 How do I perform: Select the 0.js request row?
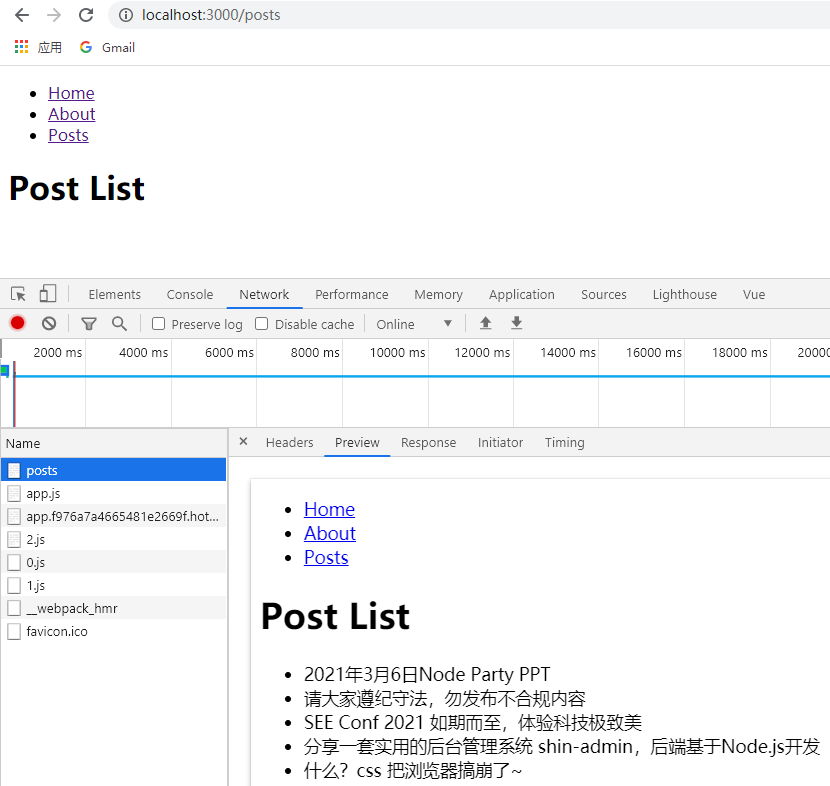[x=114, y=562]
